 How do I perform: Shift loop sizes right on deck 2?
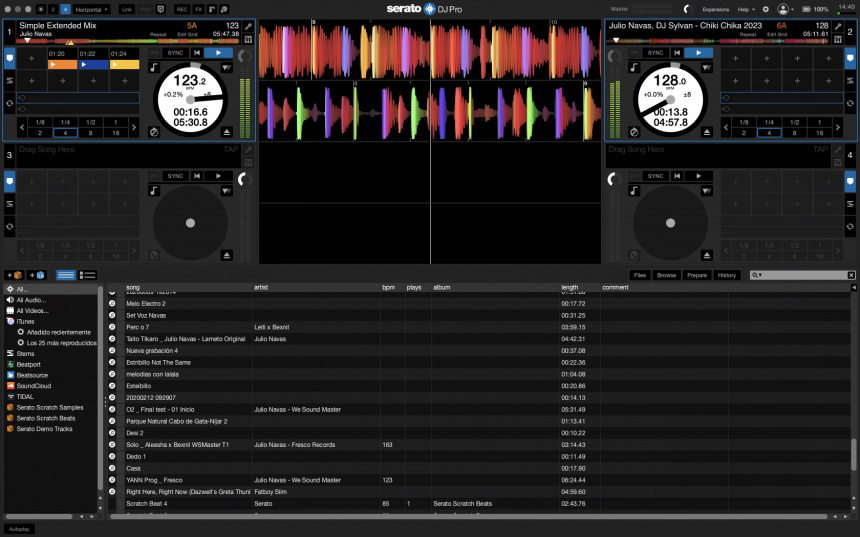coord(838,127)
